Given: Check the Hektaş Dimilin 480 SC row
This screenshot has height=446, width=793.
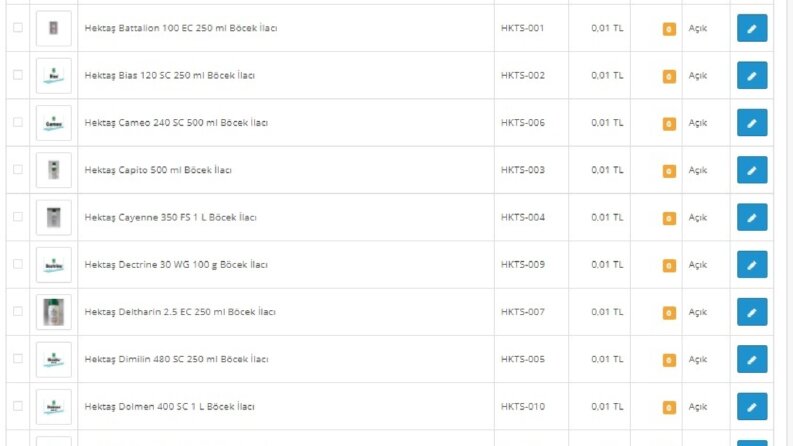Looking at the screenshot, I should [x=18, y=359].
